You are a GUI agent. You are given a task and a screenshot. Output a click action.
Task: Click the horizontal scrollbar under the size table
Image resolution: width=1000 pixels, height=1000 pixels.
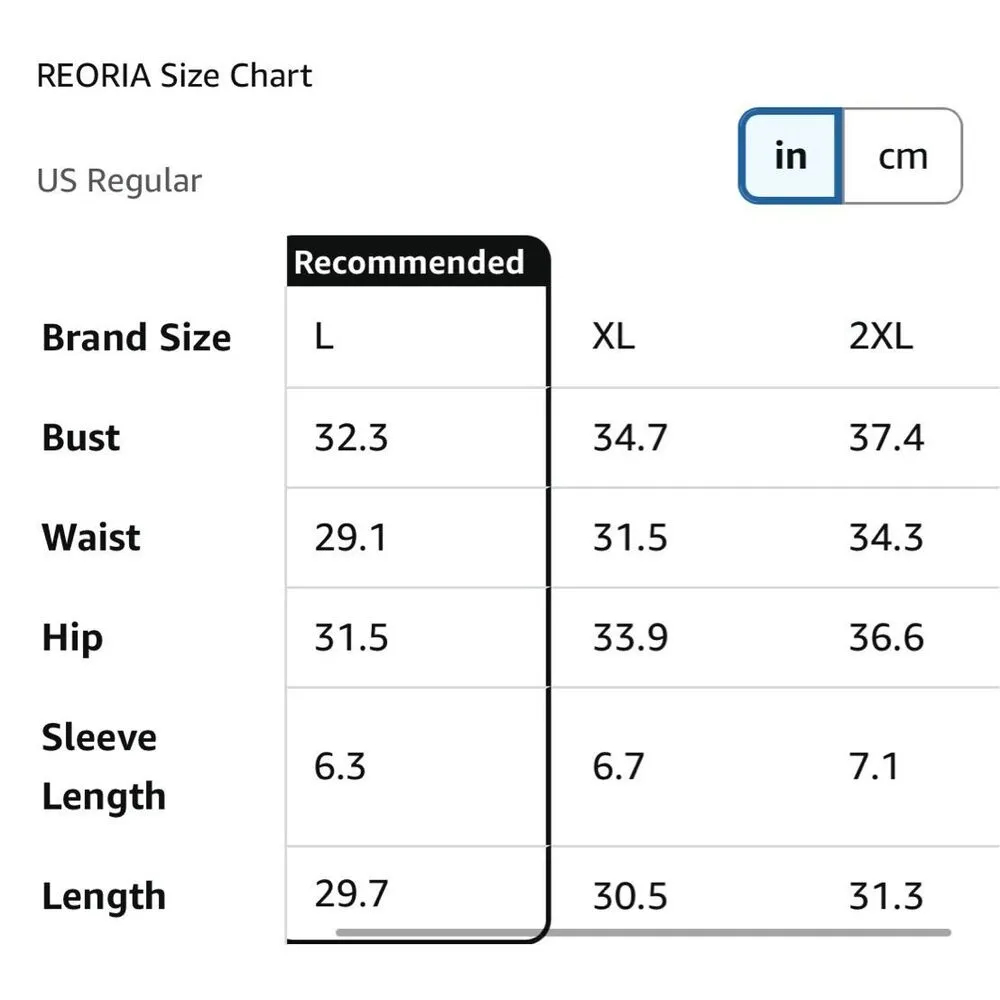tap(642, 933)
